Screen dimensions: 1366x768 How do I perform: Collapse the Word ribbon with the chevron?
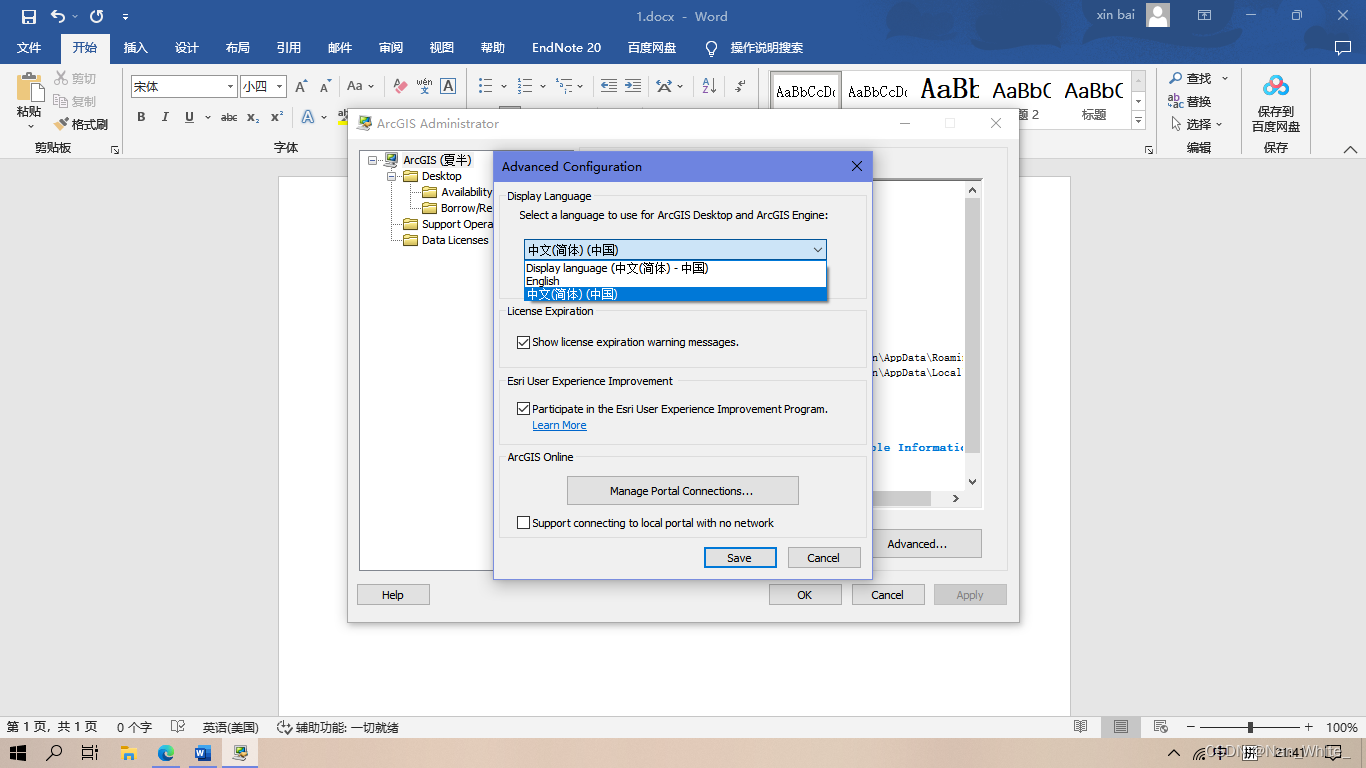1350,149
